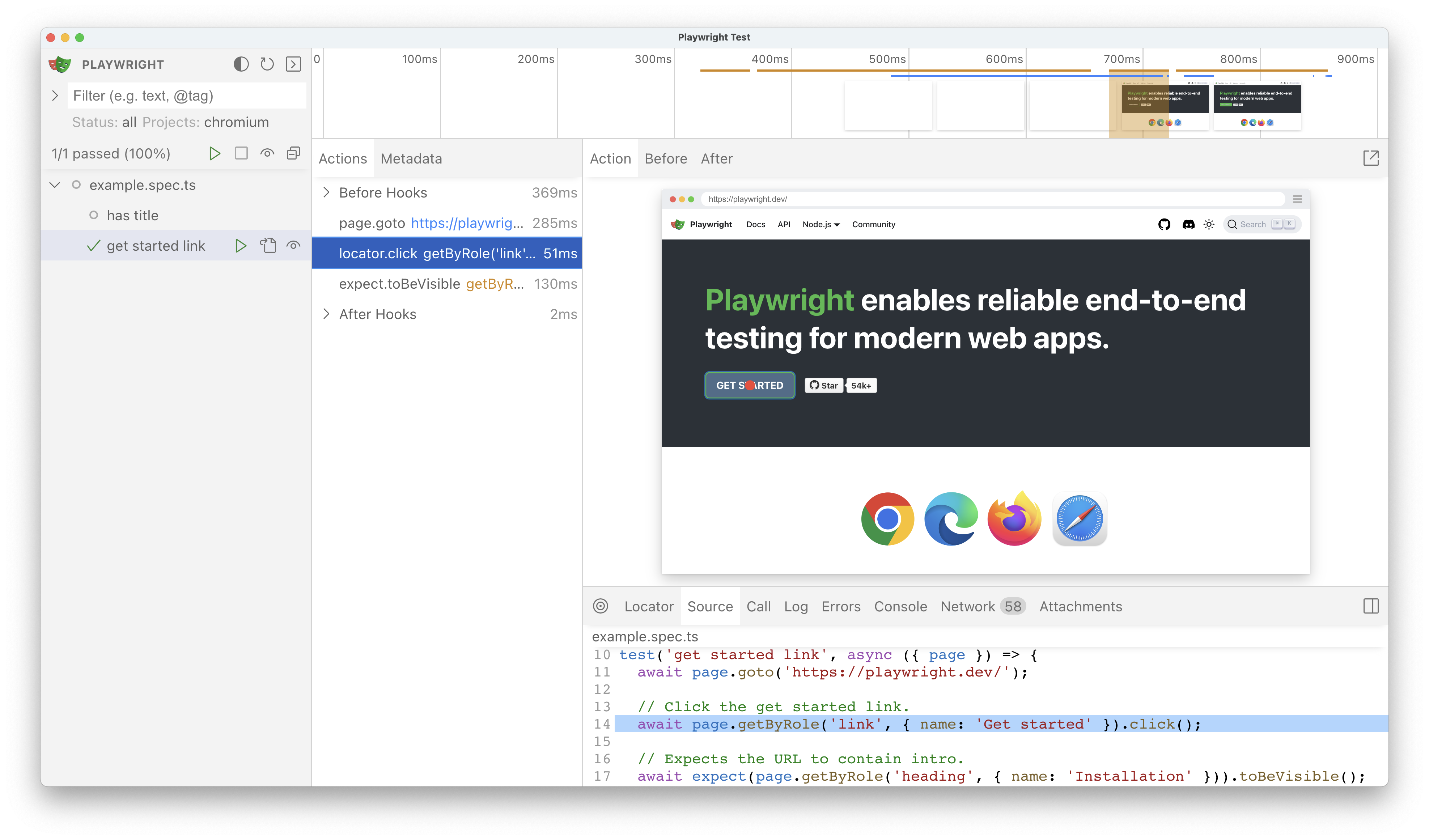Switch to the Metadata tab

coord(411,159)
